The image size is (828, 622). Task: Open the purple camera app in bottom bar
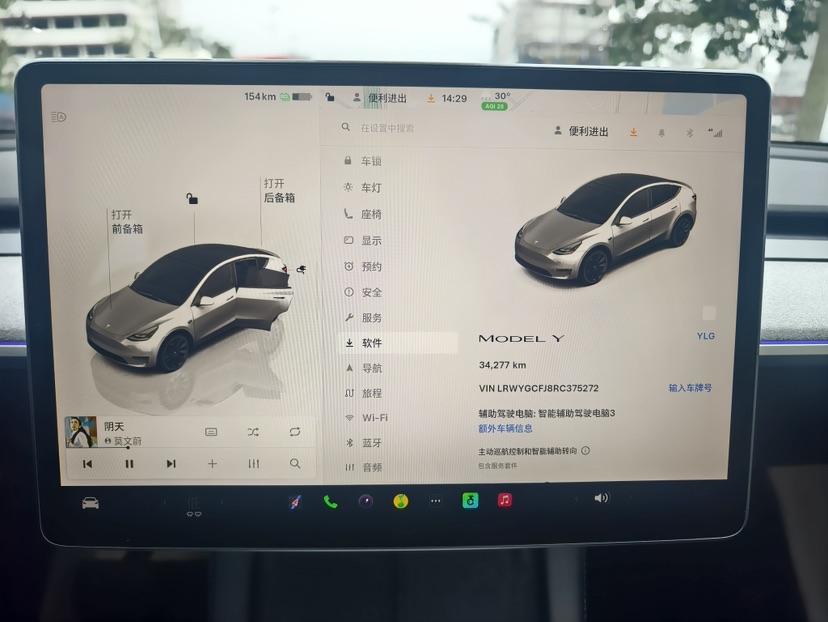pos(365,501)
